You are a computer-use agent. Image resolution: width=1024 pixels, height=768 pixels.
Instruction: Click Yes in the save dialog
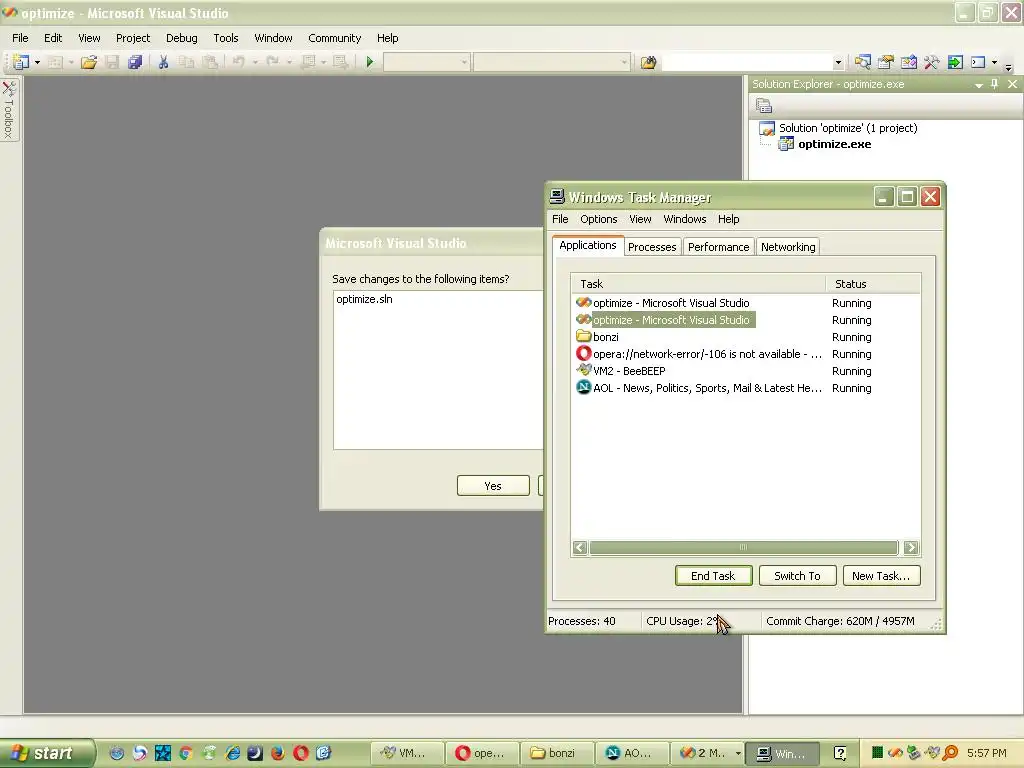click(x=493, y=485)
